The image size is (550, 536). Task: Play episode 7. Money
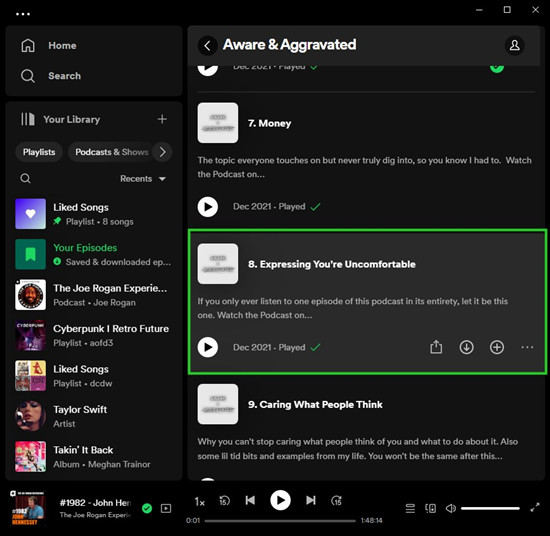pyautogui.click(x=208, y=207)
